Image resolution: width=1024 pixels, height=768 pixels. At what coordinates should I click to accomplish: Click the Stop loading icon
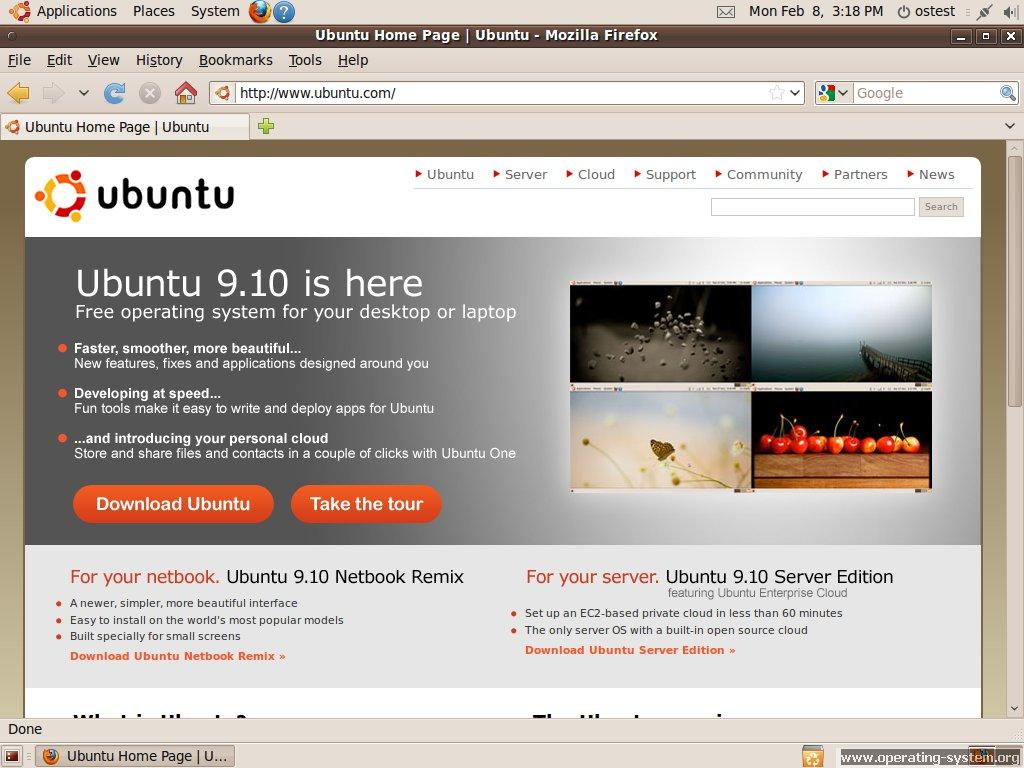[x=150, y=93]
